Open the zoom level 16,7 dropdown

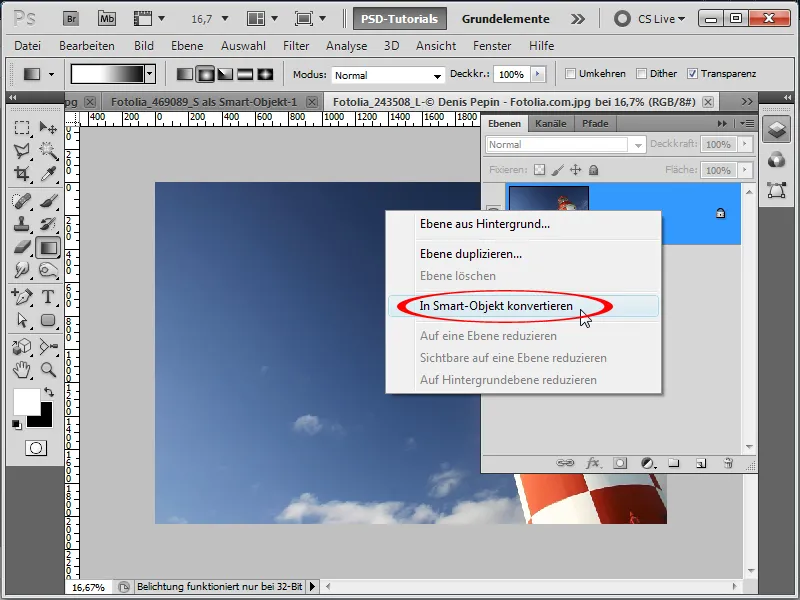point(224,19)
